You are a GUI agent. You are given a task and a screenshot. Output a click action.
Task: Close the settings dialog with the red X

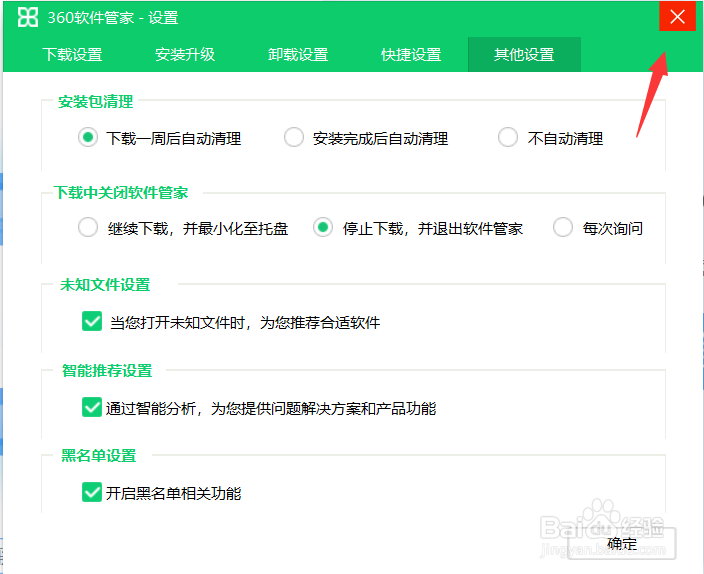click(677, 17)
